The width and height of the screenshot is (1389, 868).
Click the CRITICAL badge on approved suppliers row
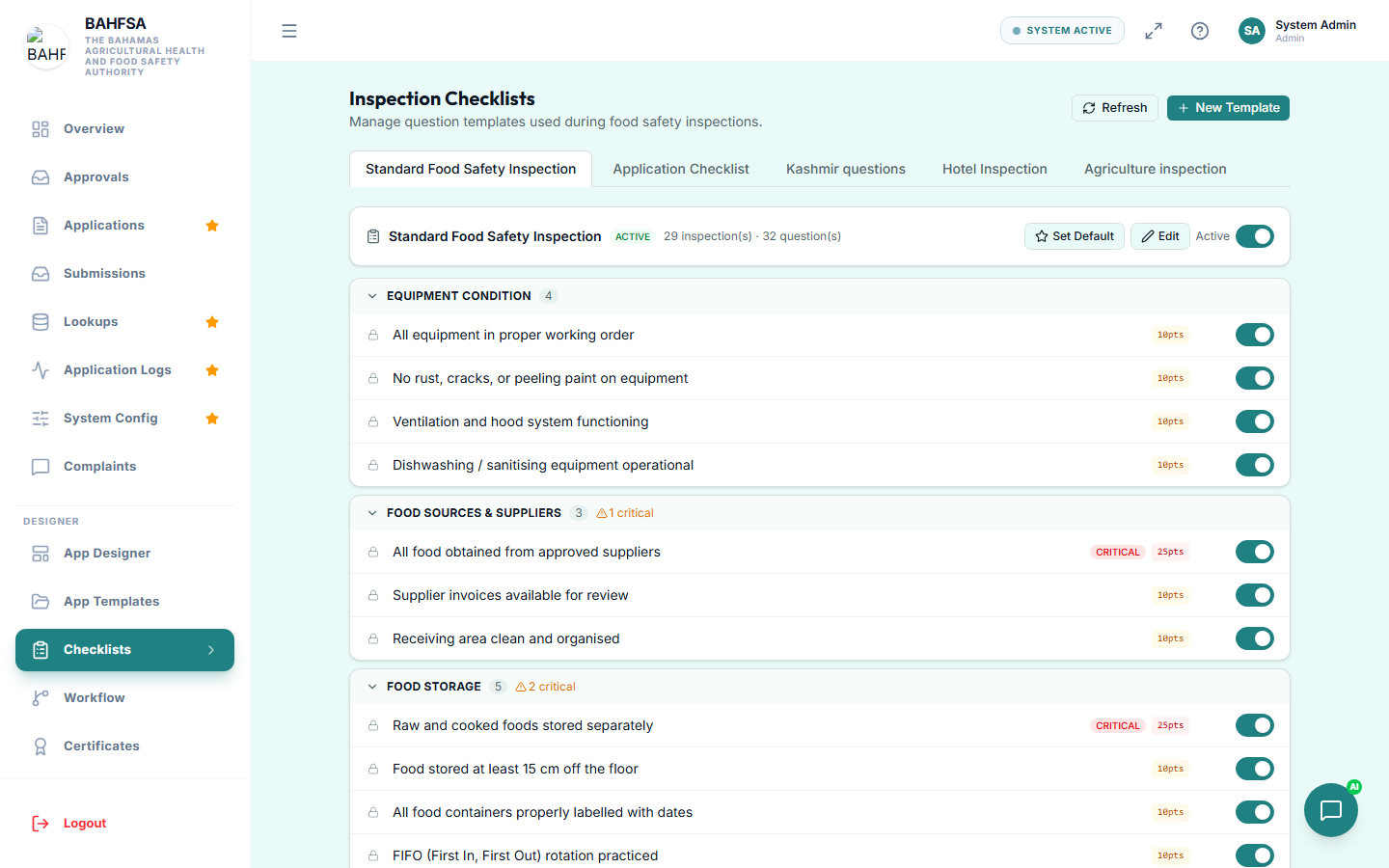click(1118, 552)
